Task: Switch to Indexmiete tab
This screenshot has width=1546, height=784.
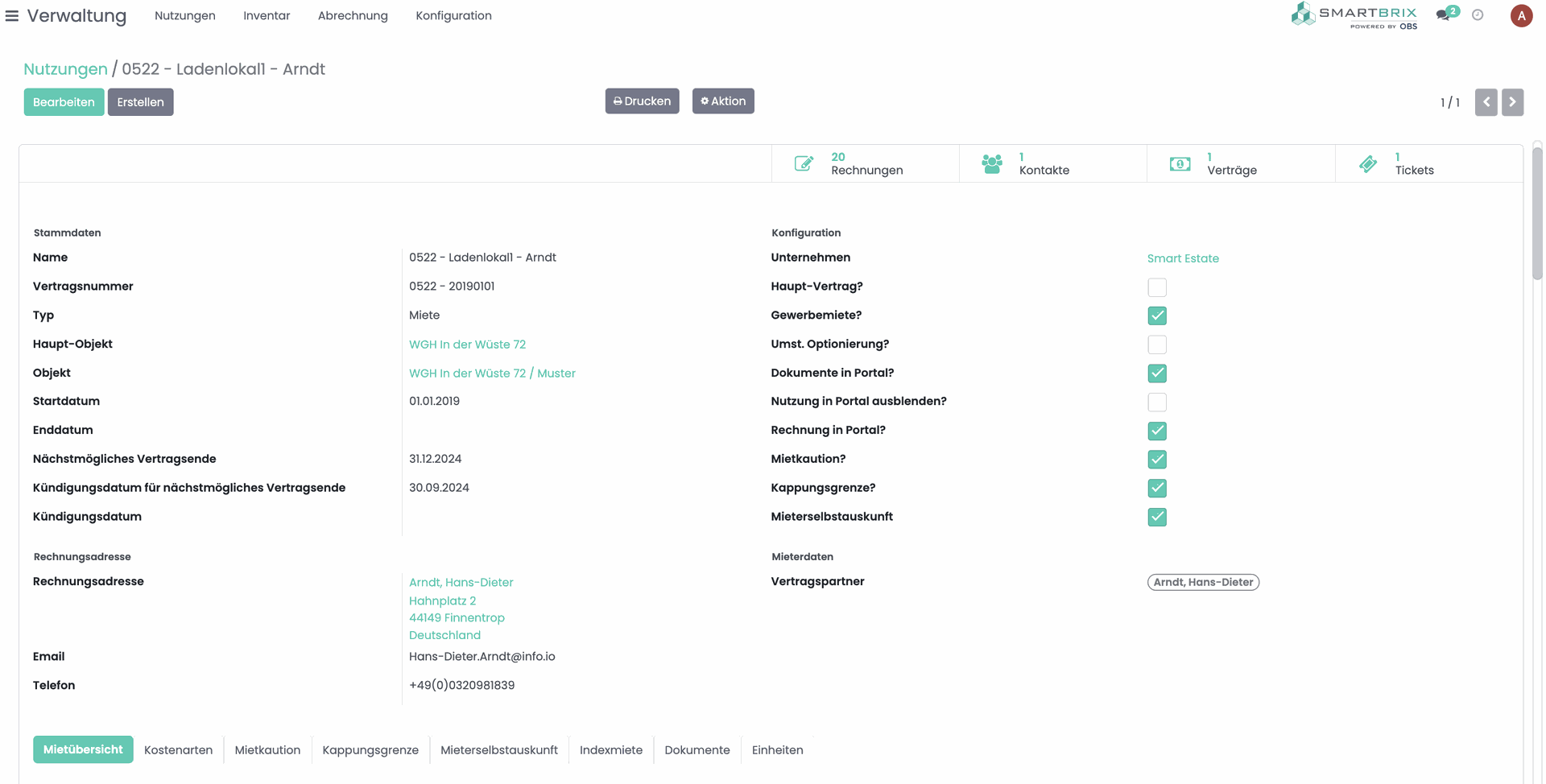Action: click(x=611, y=750)
